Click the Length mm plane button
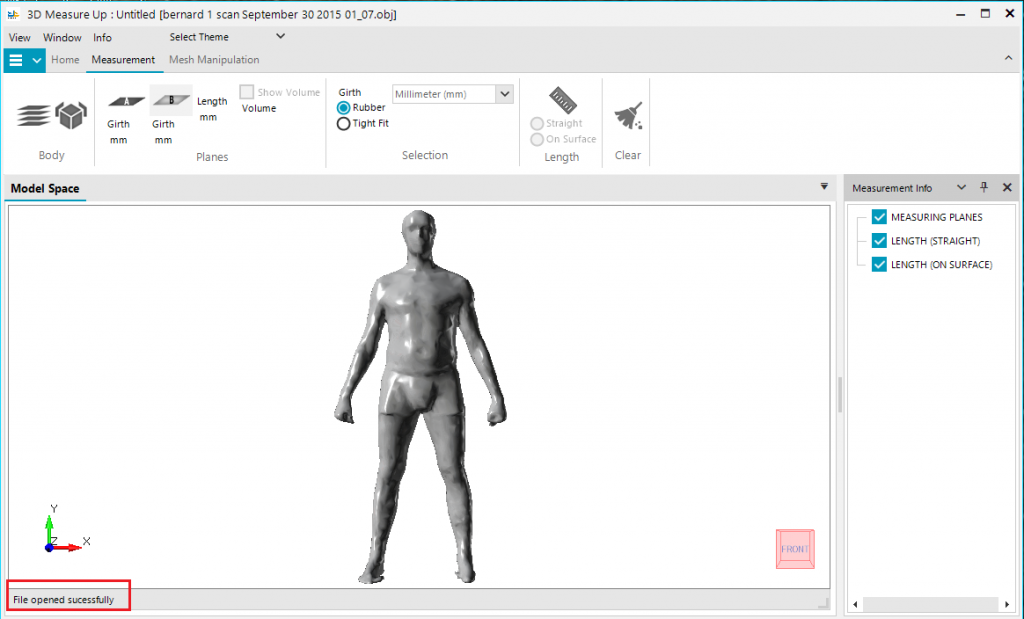This screenshot has width=1024, height=619. pos(211,109)
